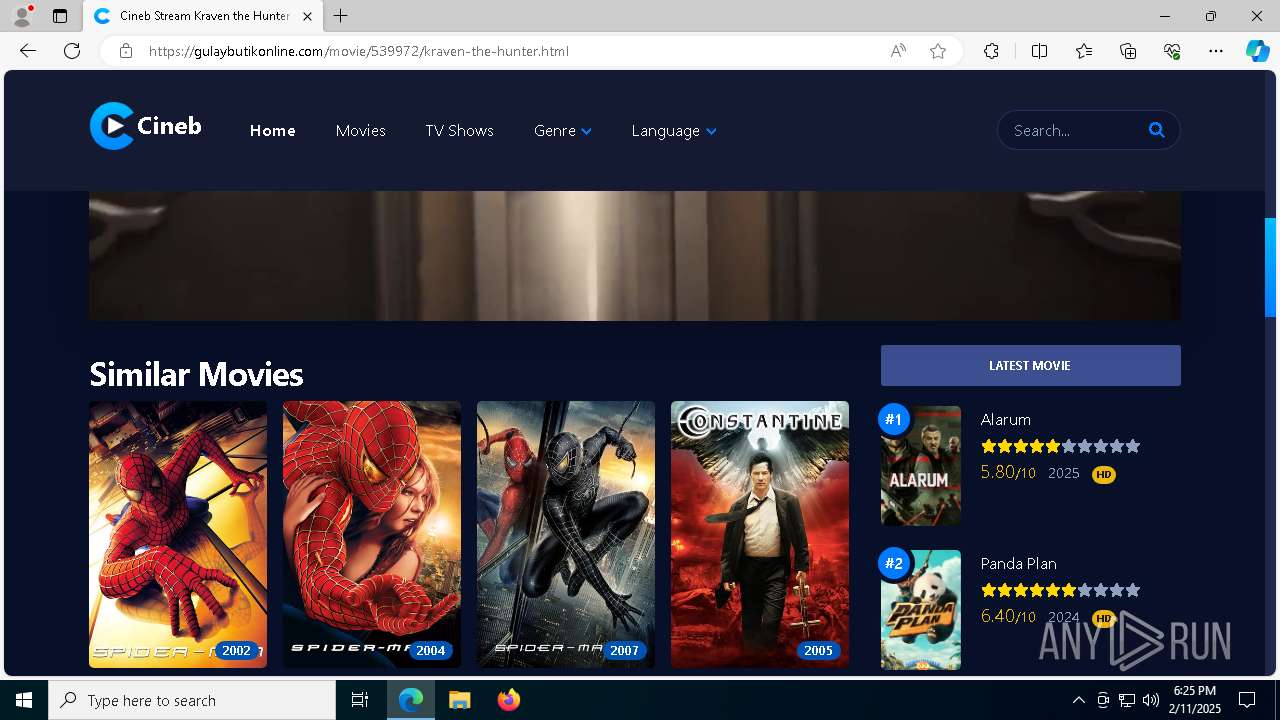Viewport: 1280px width, 720px height.
Task: Click the Alarum 5.80/10 score
Action: [x=1008, y=472]
